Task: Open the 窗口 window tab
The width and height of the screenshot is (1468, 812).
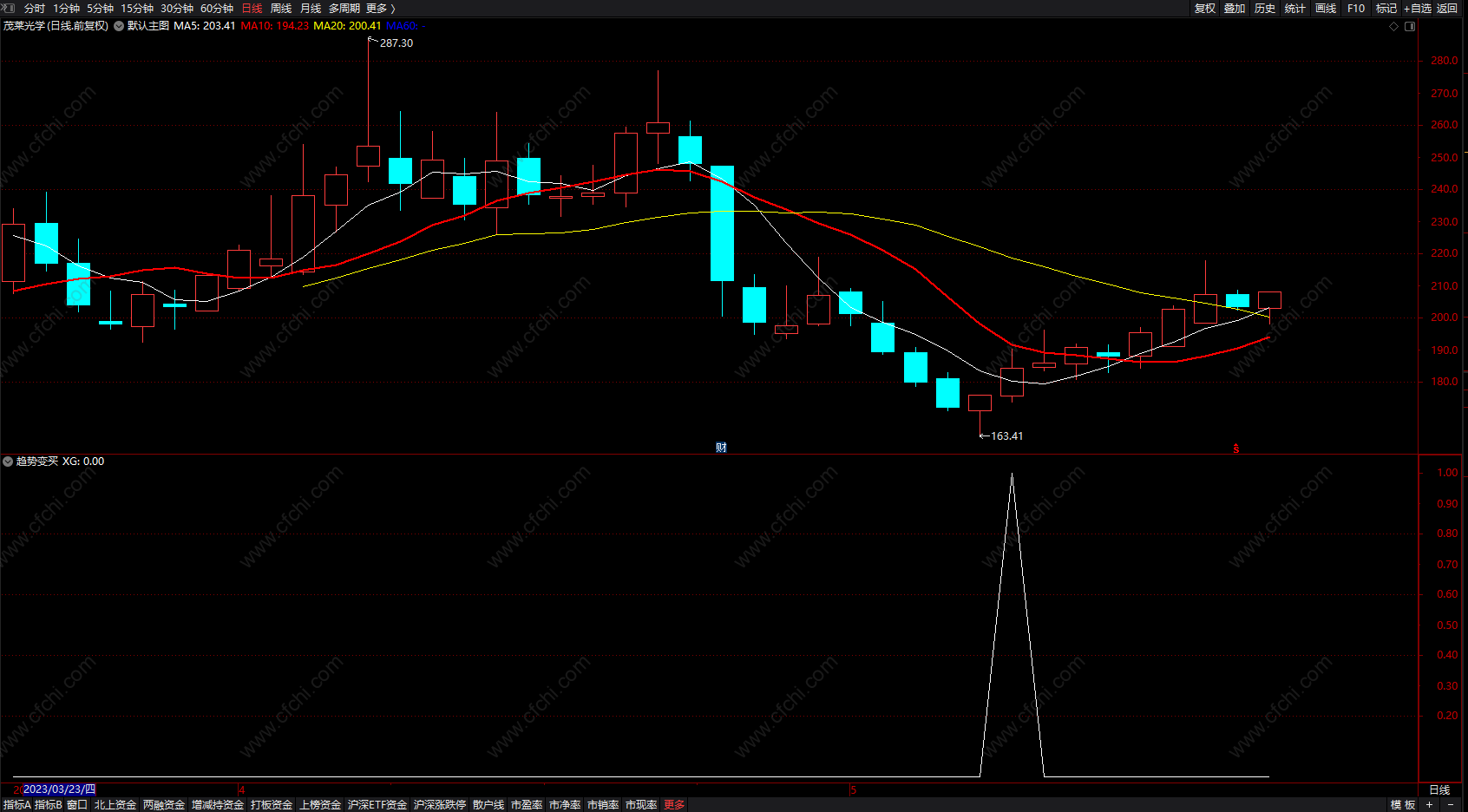Action: click(x=77, y=805)
